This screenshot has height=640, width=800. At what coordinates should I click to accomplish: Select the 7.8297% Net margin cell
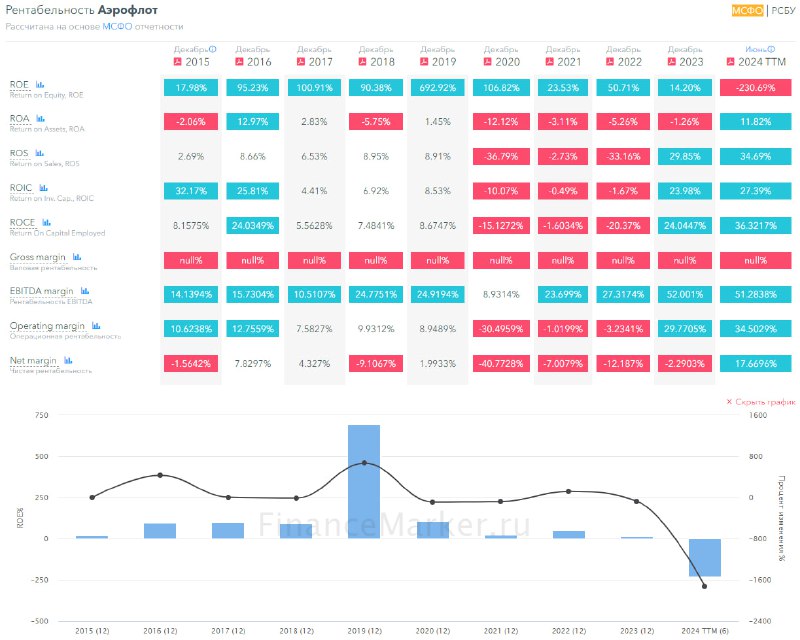click(x=253, y=363)
